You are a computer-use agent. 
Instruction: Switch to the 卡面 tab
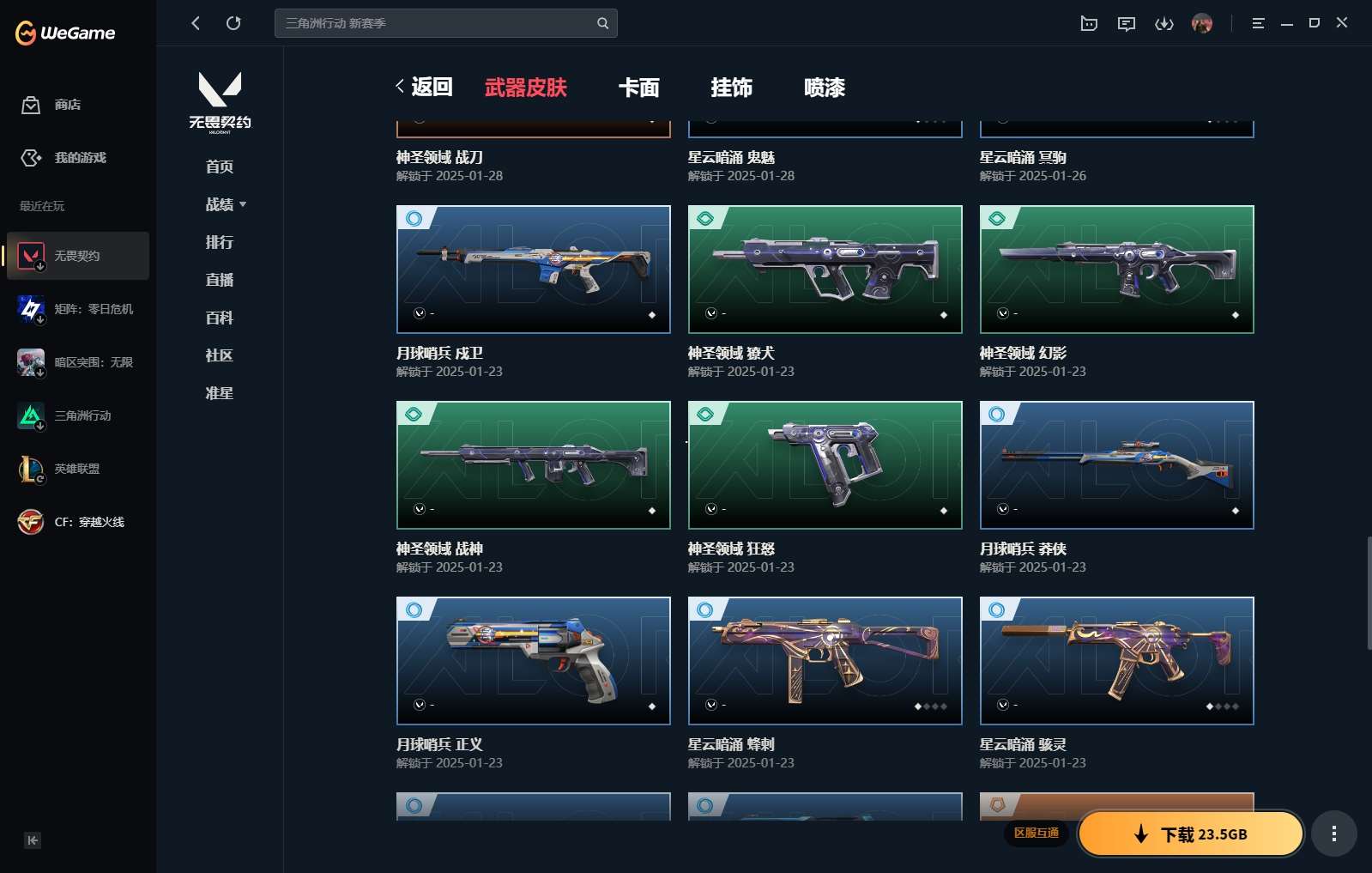pyautogui.click(x=639, y=88)
